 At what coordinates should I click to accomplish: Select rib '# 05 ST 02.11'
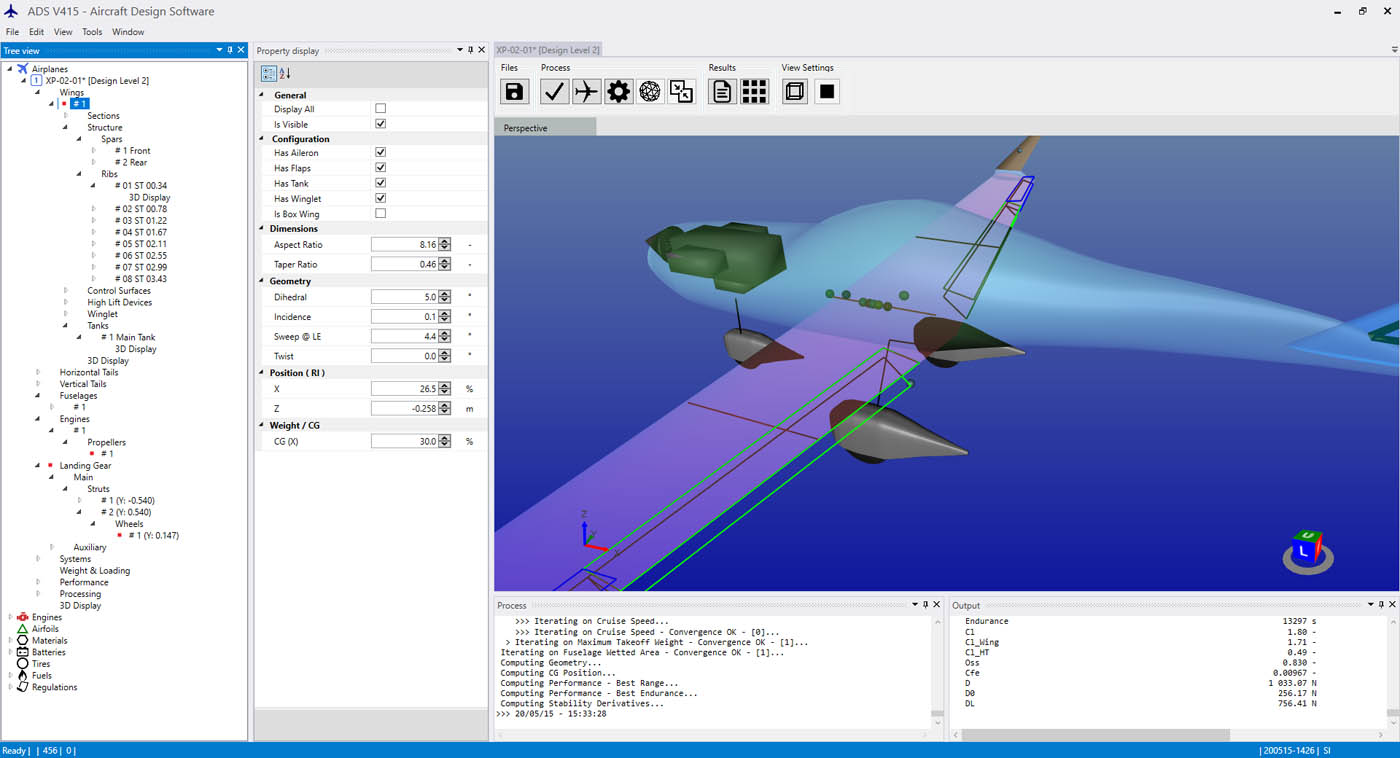[x=141, y=244]
